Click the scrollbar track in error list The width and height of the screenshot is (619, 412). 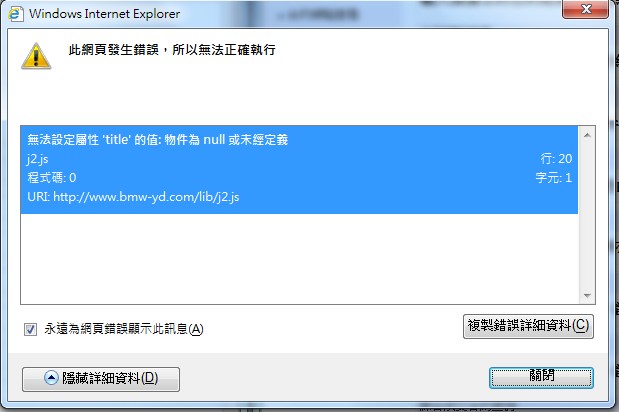[x=587, y=215]
